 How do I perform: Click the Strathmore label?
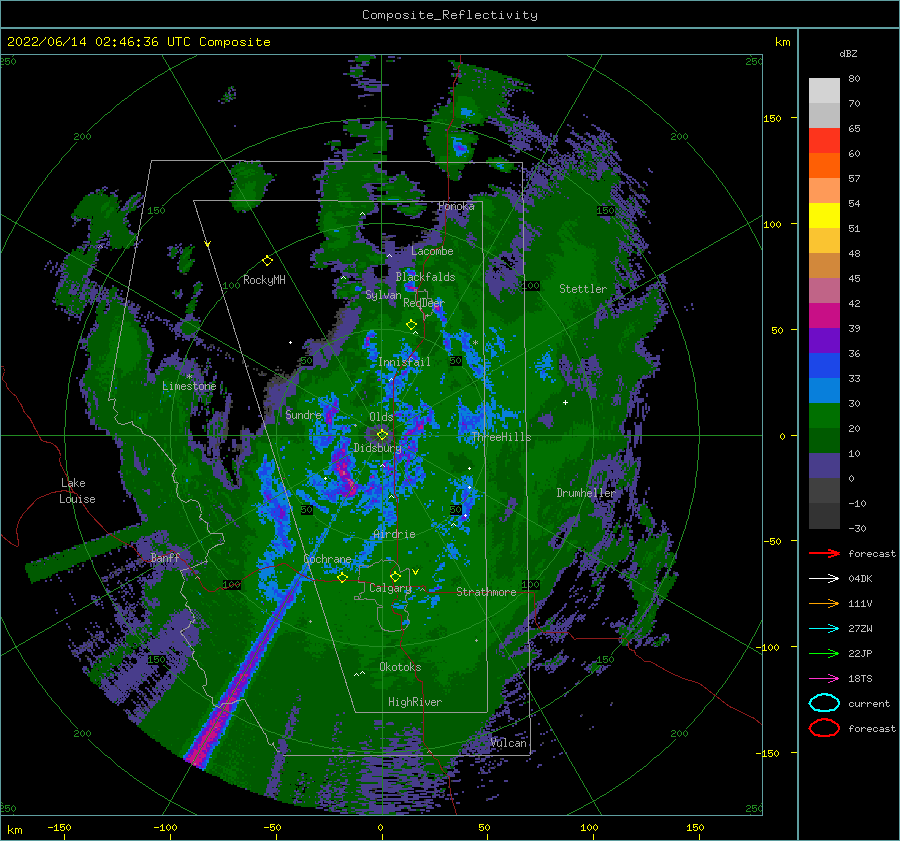tap(486, 592)
